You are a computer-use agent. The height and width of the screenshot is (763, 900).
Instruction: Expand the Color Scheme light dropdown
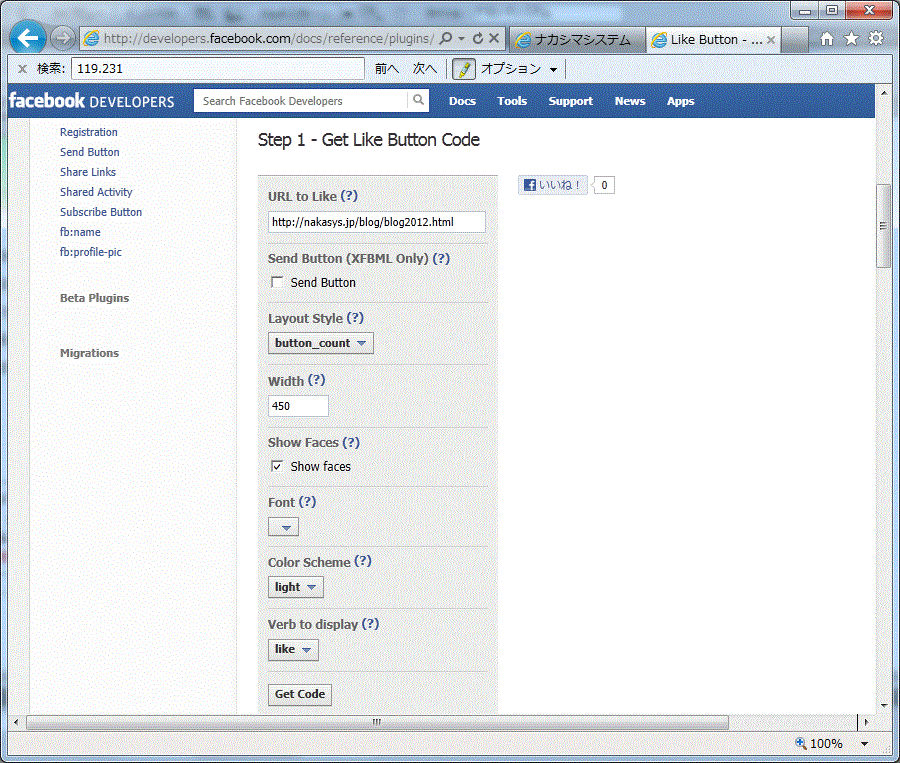point(295,587)
